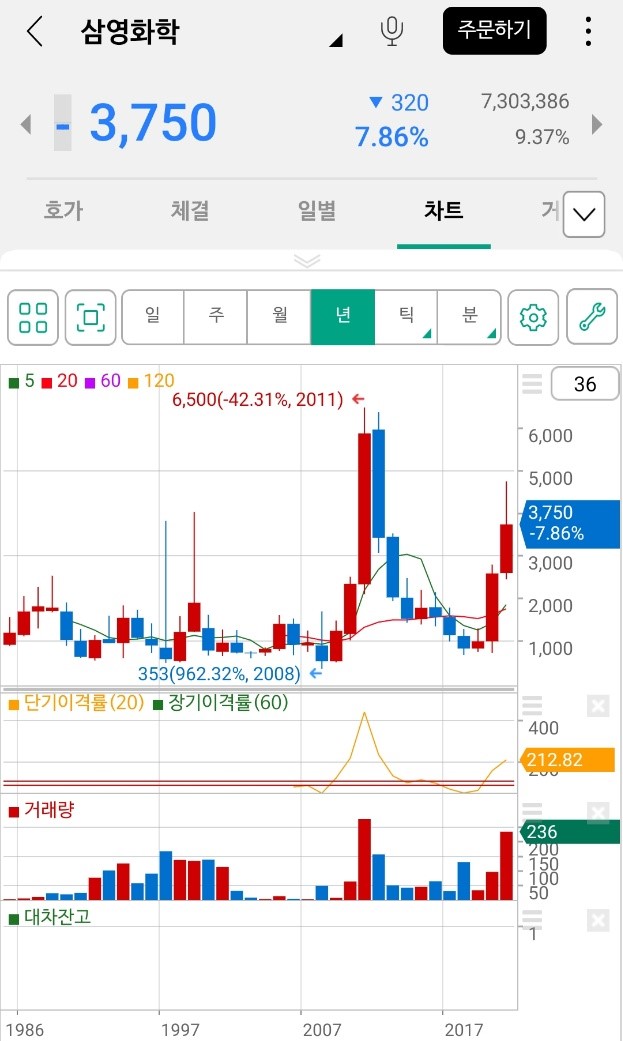Screen dimensions: 623x1041
Task: Toggle fullscreen chart view icon
Action: pos(90,317)
